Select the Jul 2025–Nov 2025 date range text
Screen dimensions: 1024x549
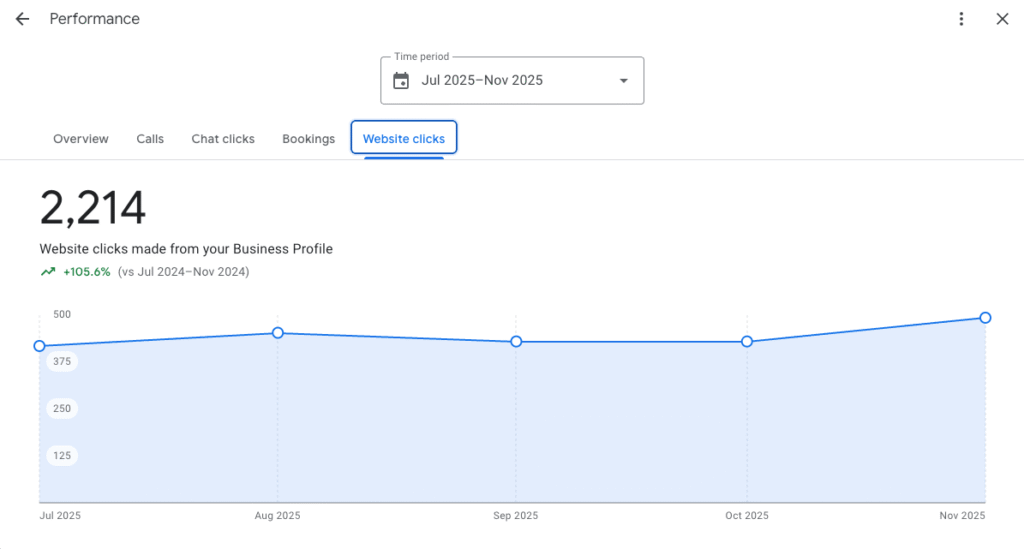482,81
